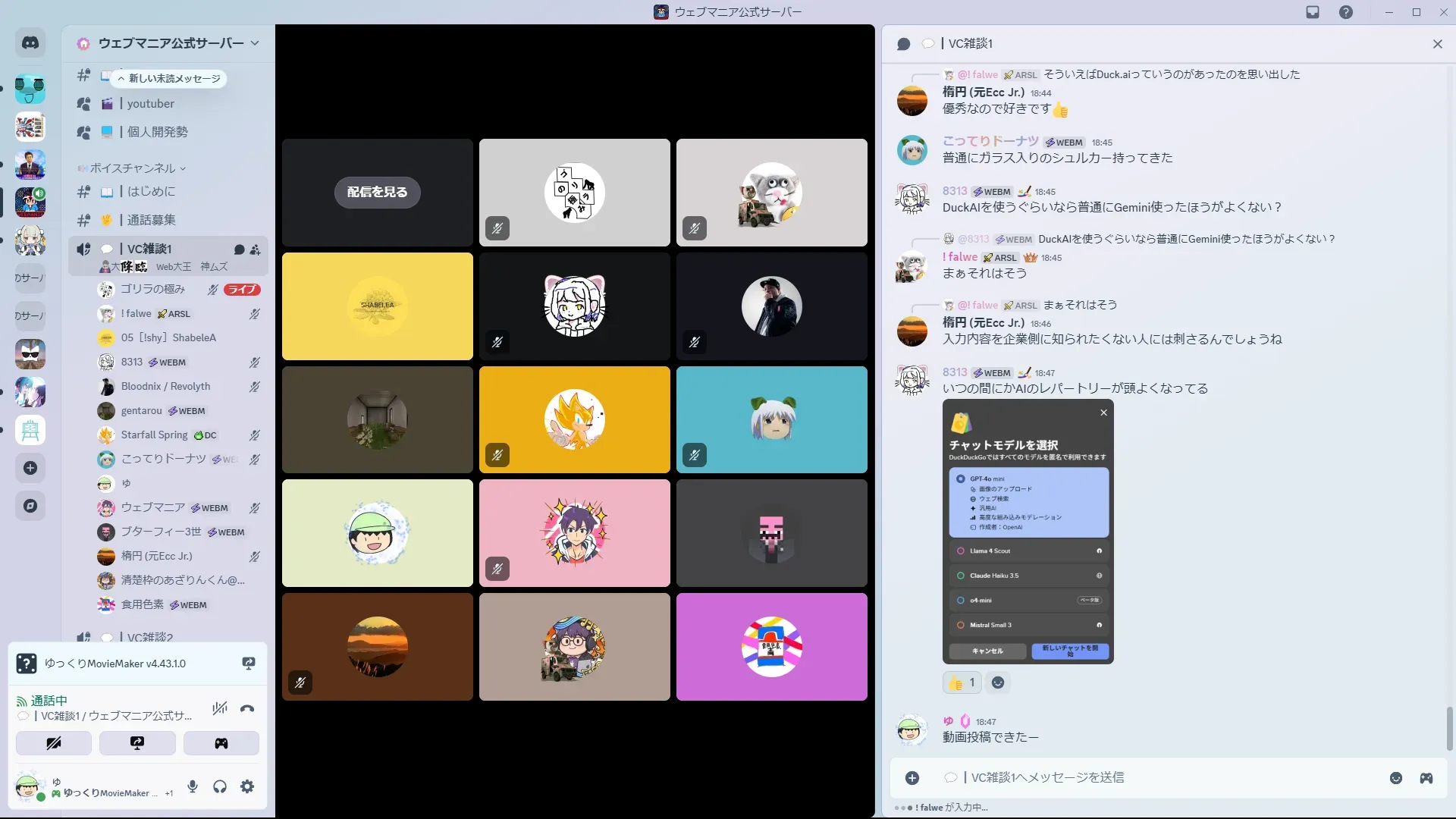Open the discover servers compass icon
This screenshot has width=1456, height=819.
tap(30, 506)
